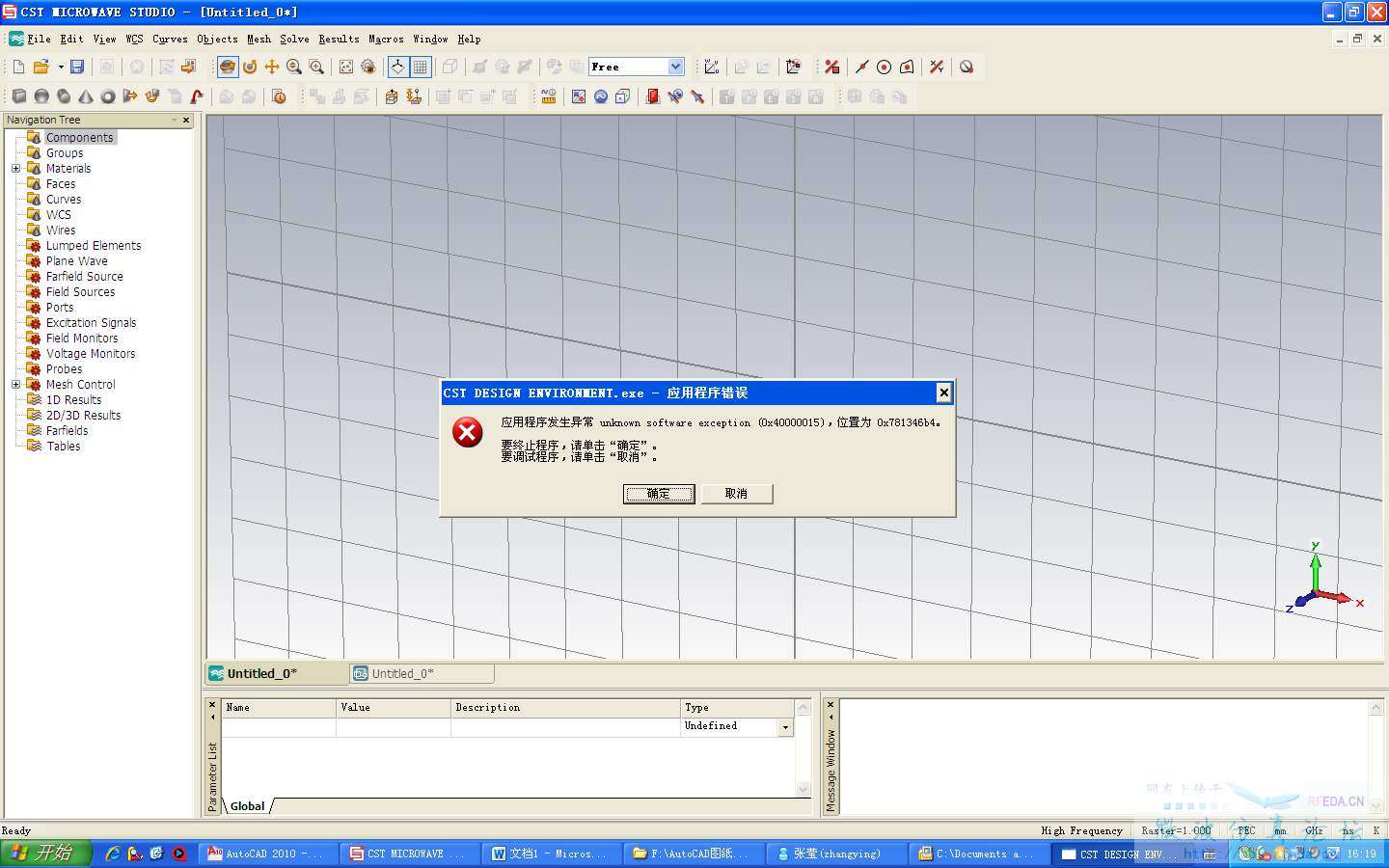Click 取消 to debug the program

[x=736, y=494]
